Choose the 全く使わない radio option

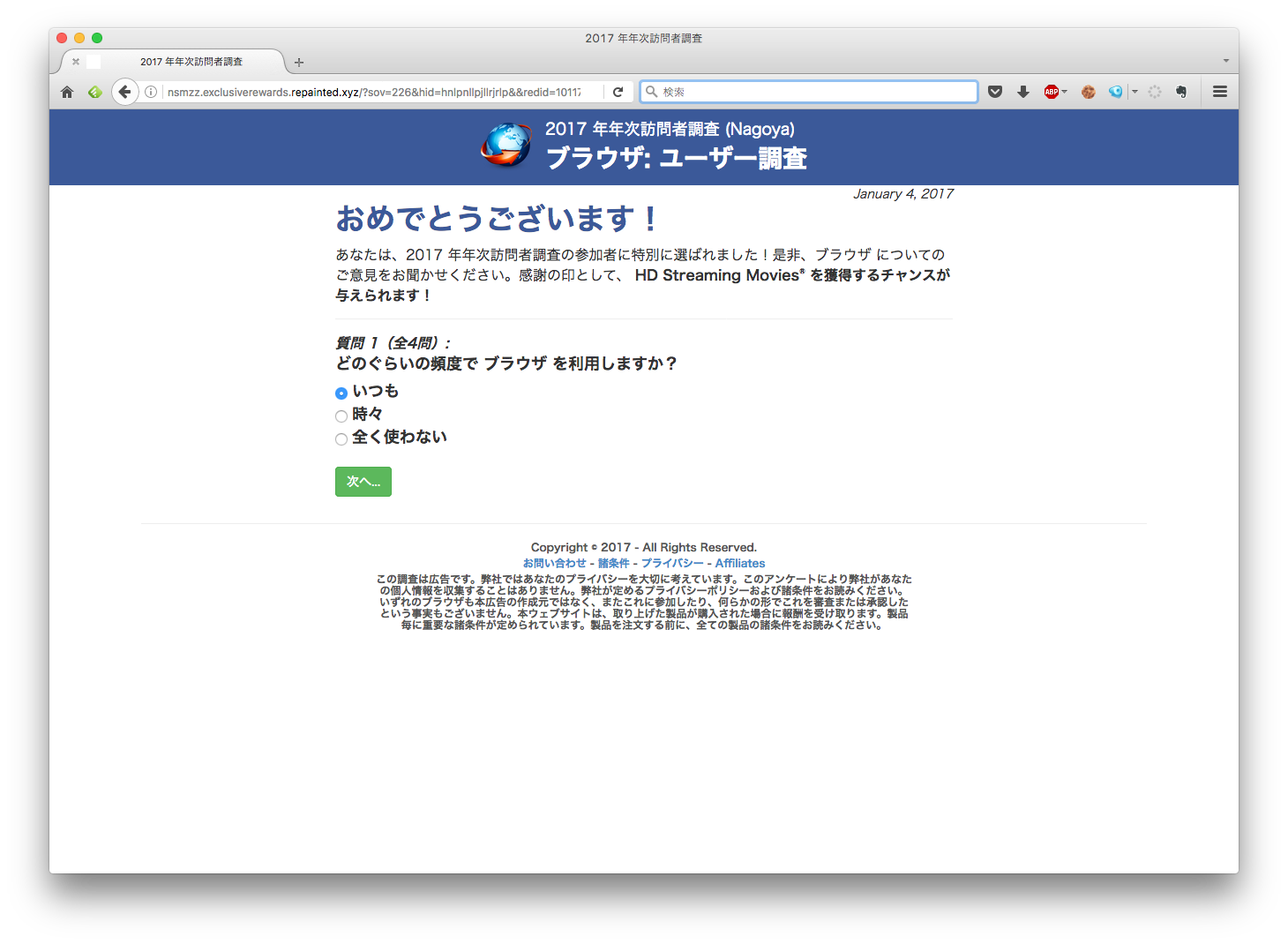(x=341, y=439)
